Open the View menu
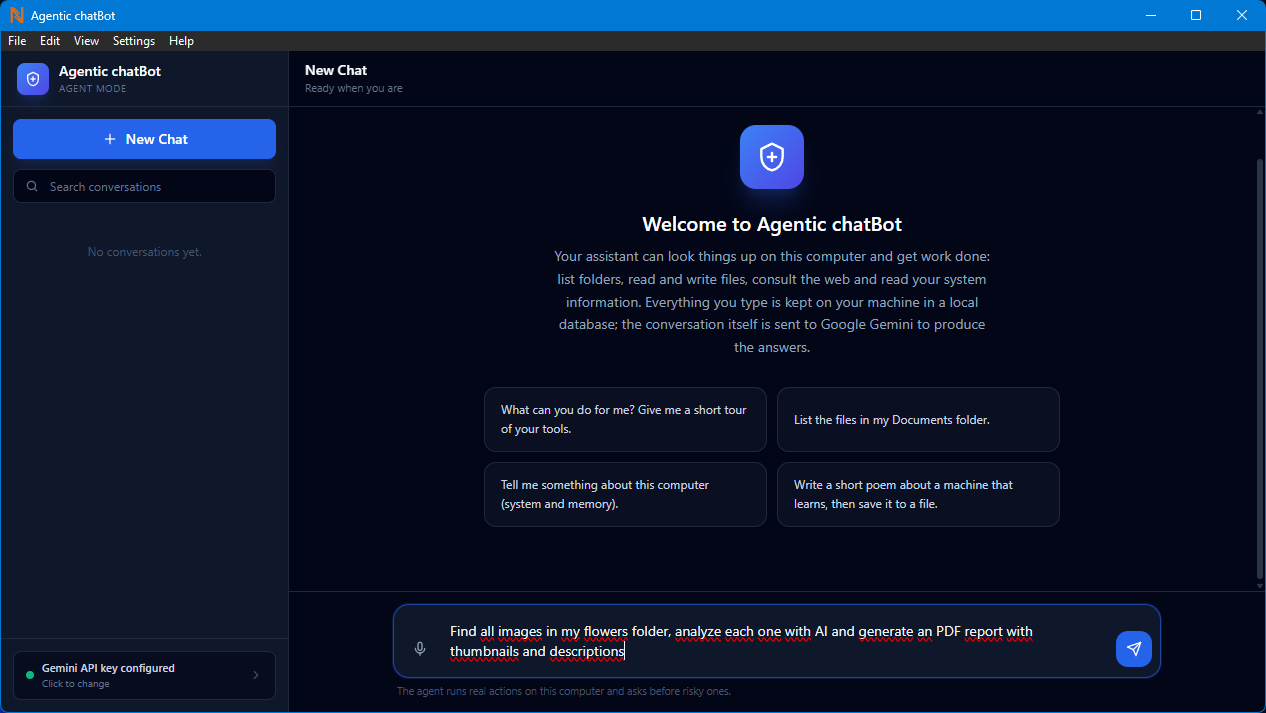Viewport: 1266px width, 713px height. (87, 41)
